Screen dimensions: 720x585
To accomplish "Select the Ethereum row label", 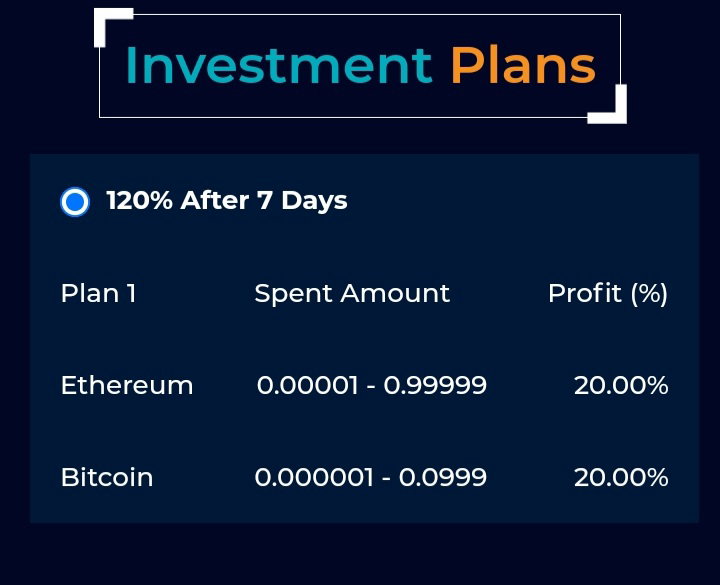I will coord(127,385).
